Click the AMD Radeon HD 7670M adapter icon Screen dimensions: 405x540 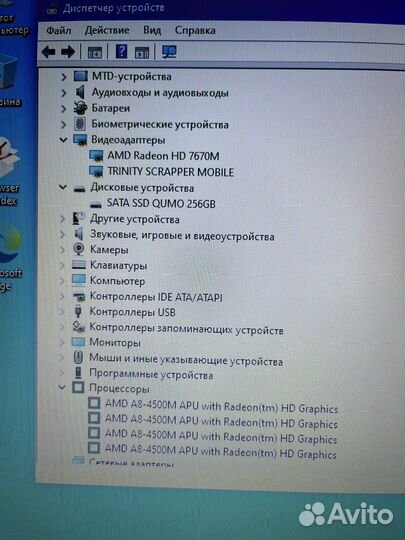(96, 156)
